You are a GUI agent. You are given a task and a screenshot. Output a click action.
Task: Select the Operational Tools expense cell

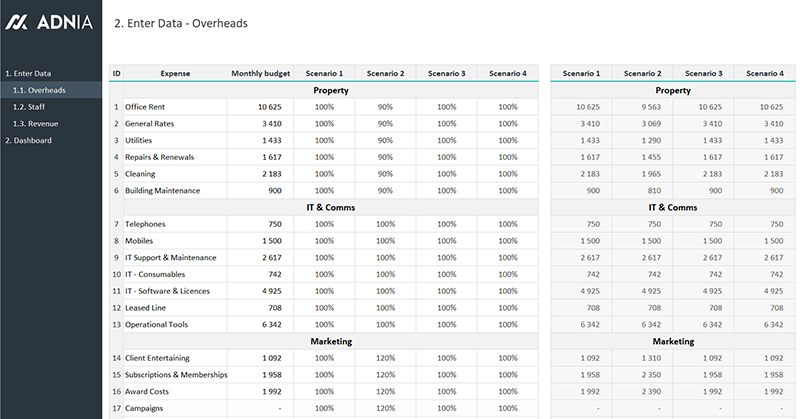coord(175,324)
